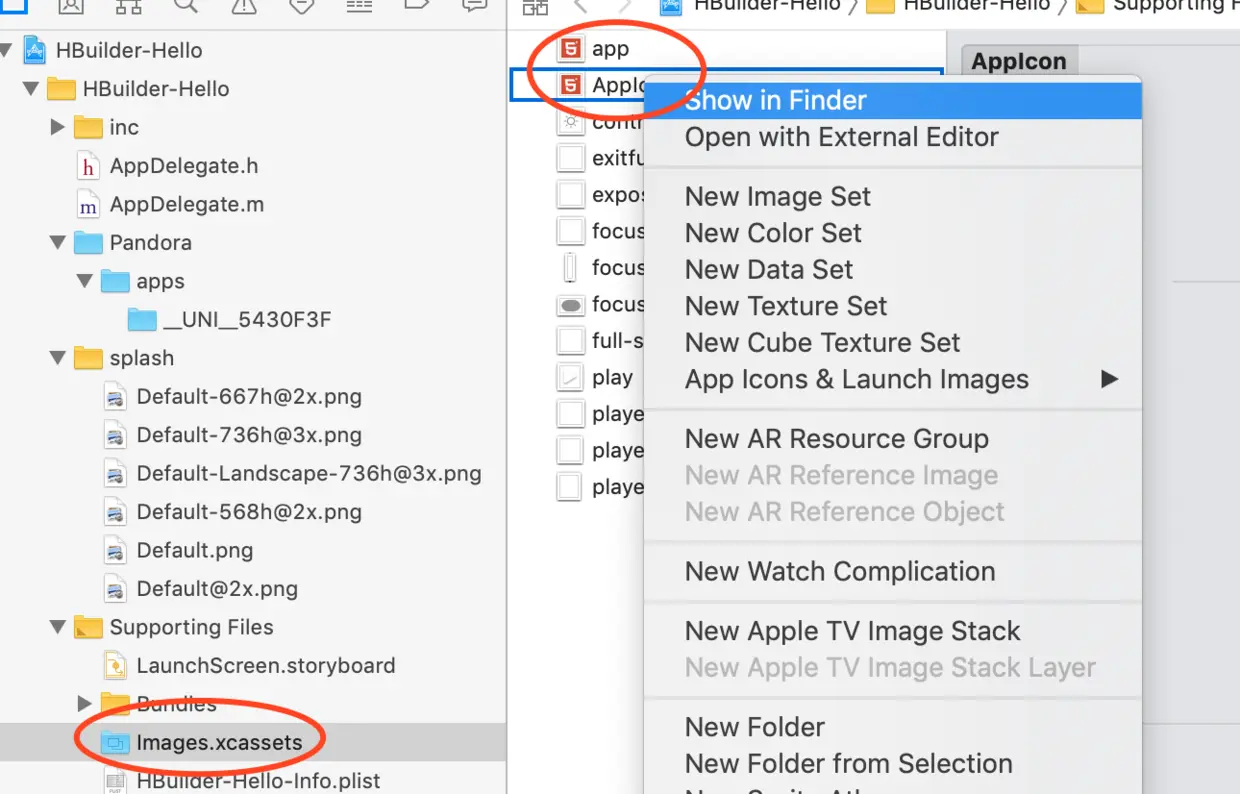This screenshot has width=1240, height=794.
Task: Collapse the Supporting Files disclosure triangle
Action: click(57, 627)
